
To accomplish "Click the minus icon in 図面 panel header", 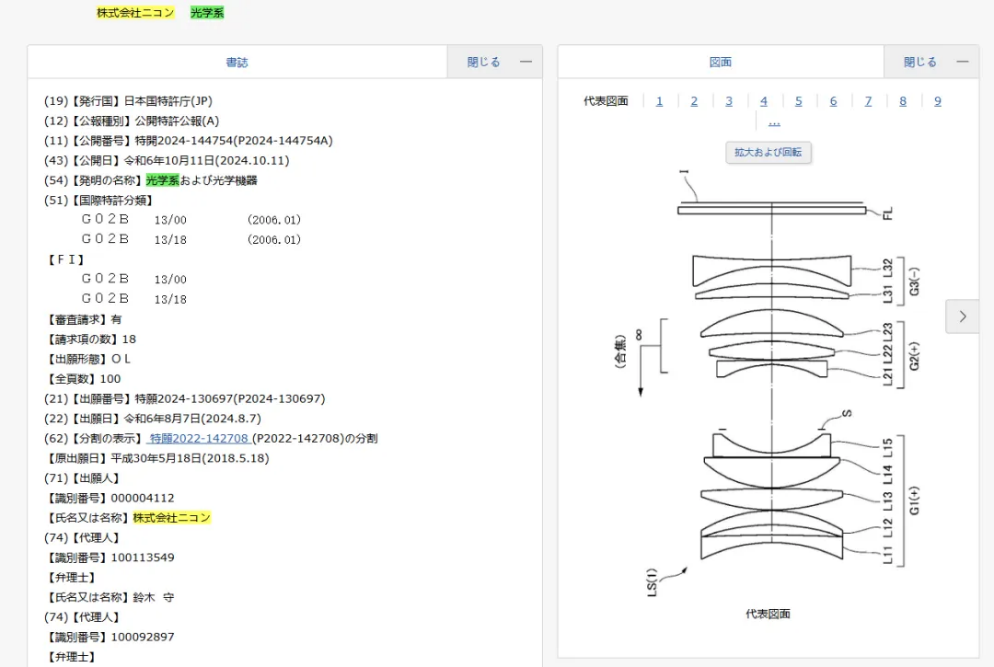I will 962,62.
